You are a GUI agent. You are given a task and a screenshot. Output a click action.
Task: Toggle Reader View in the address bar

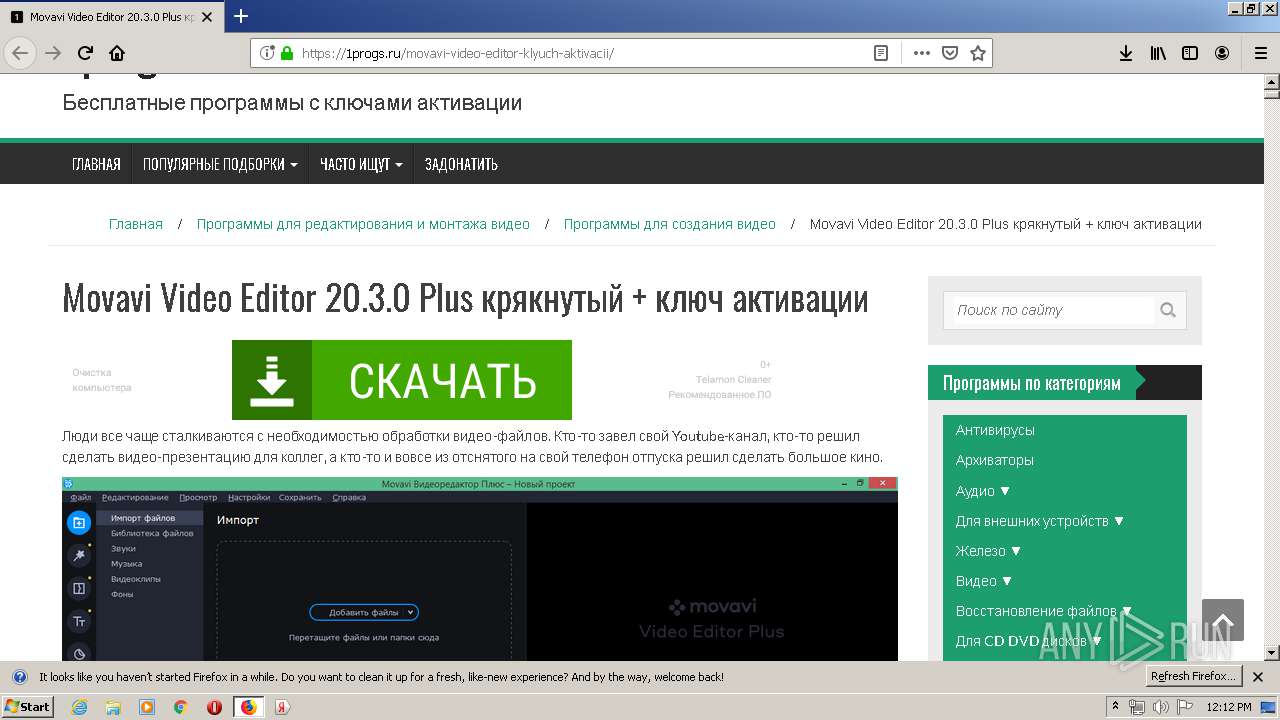[881, 53]
